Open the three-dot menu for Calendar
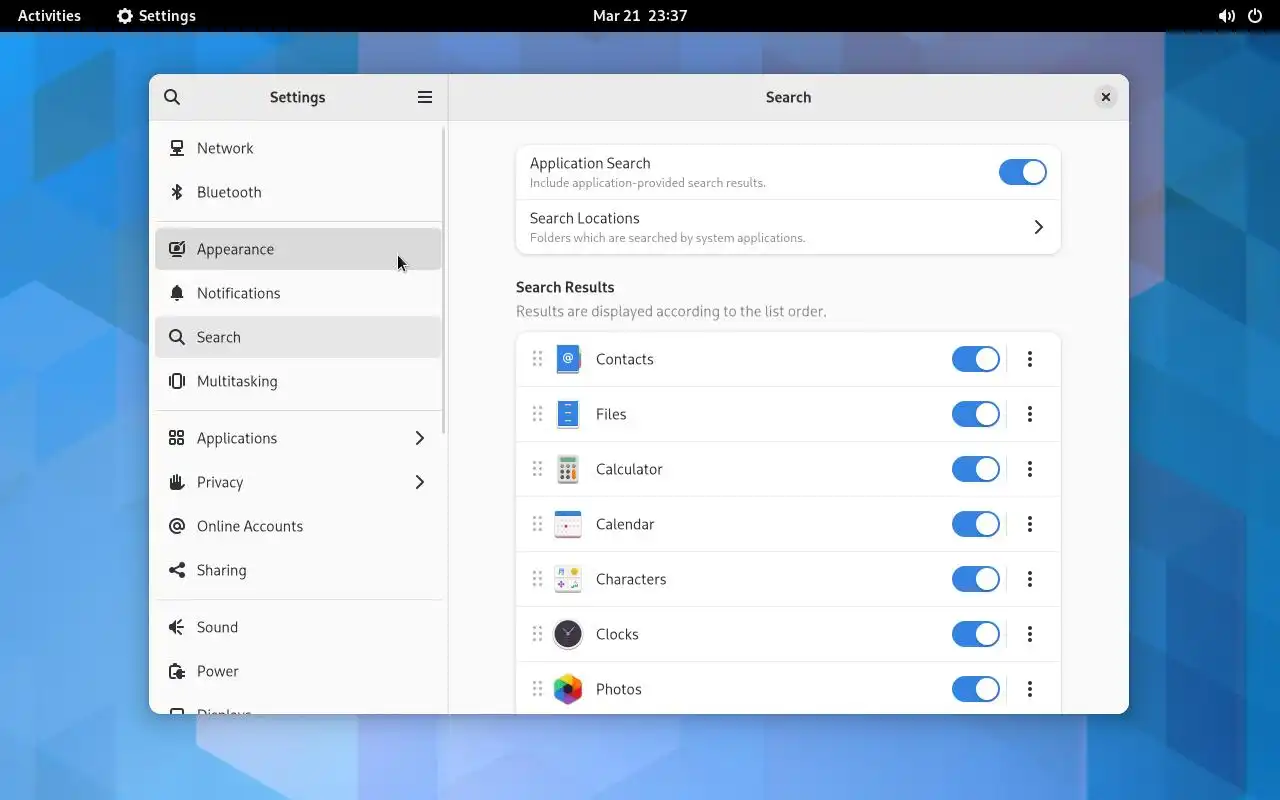The image size is (1280, 800). click(x=1030, y=524)
